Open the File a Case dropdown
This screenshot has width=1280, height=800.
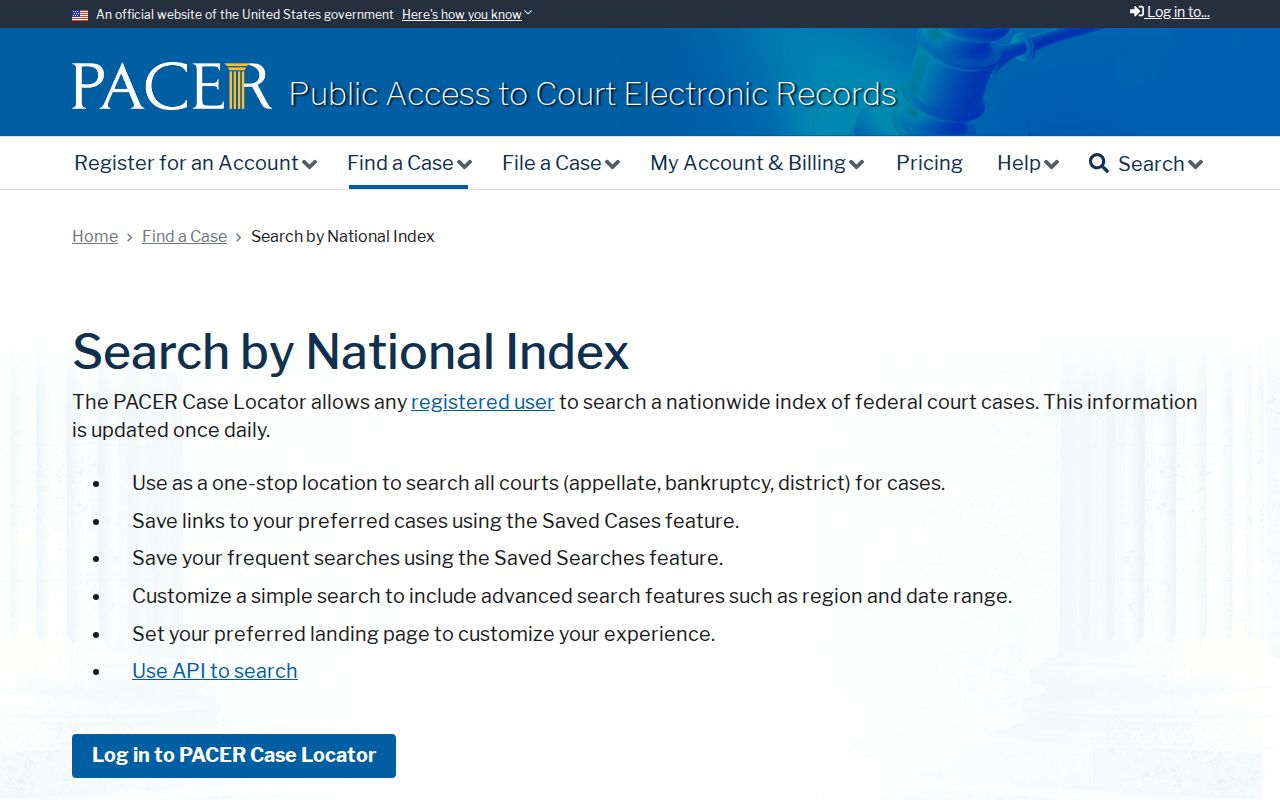pos(561,163)
